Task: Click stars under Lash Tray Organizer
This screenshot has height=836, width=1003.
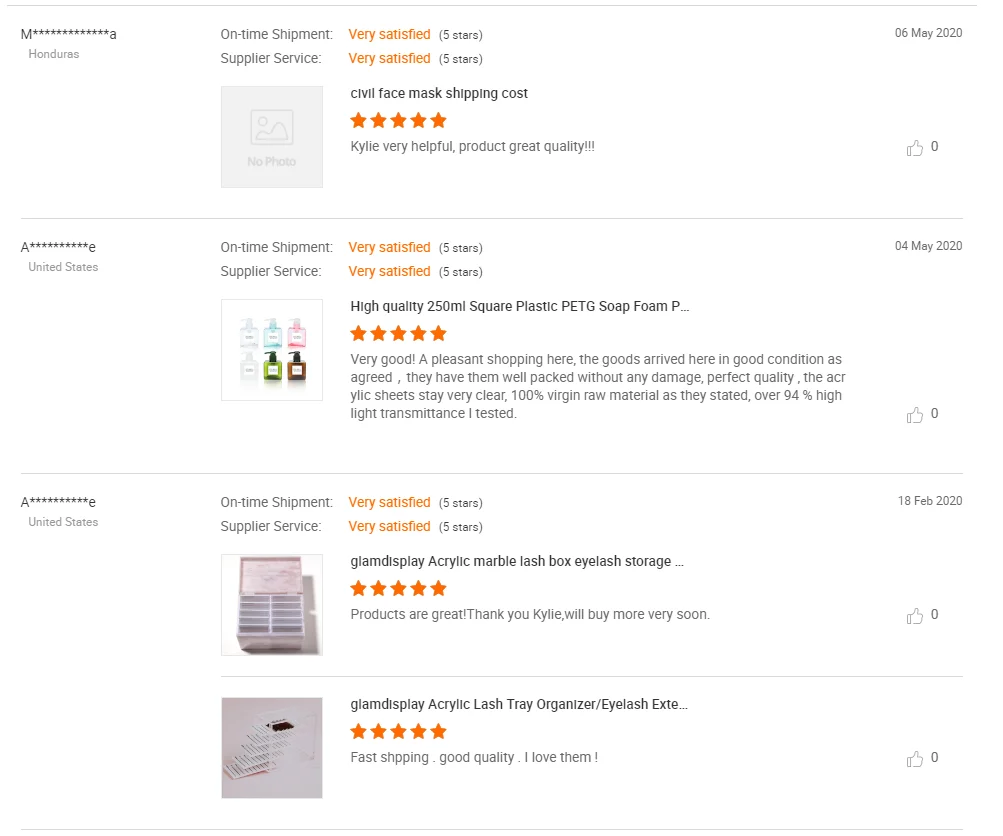Action: [x=398, y=732]
